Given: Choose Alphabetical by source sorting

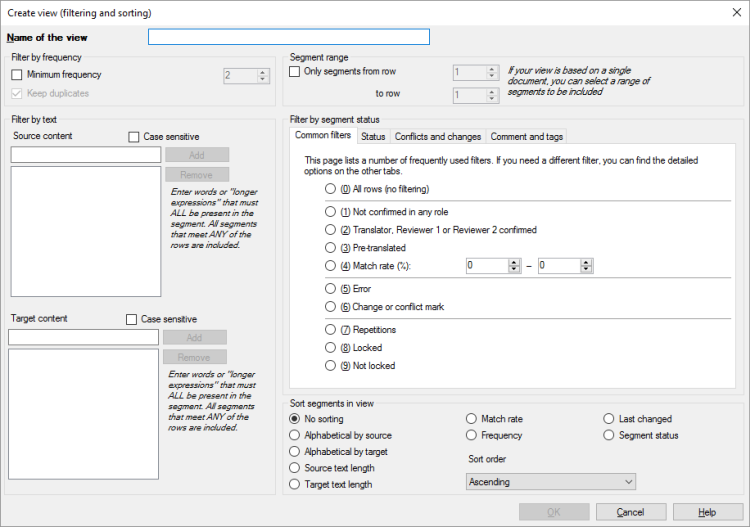Looking at the screenshot, I should click(294, 436).
